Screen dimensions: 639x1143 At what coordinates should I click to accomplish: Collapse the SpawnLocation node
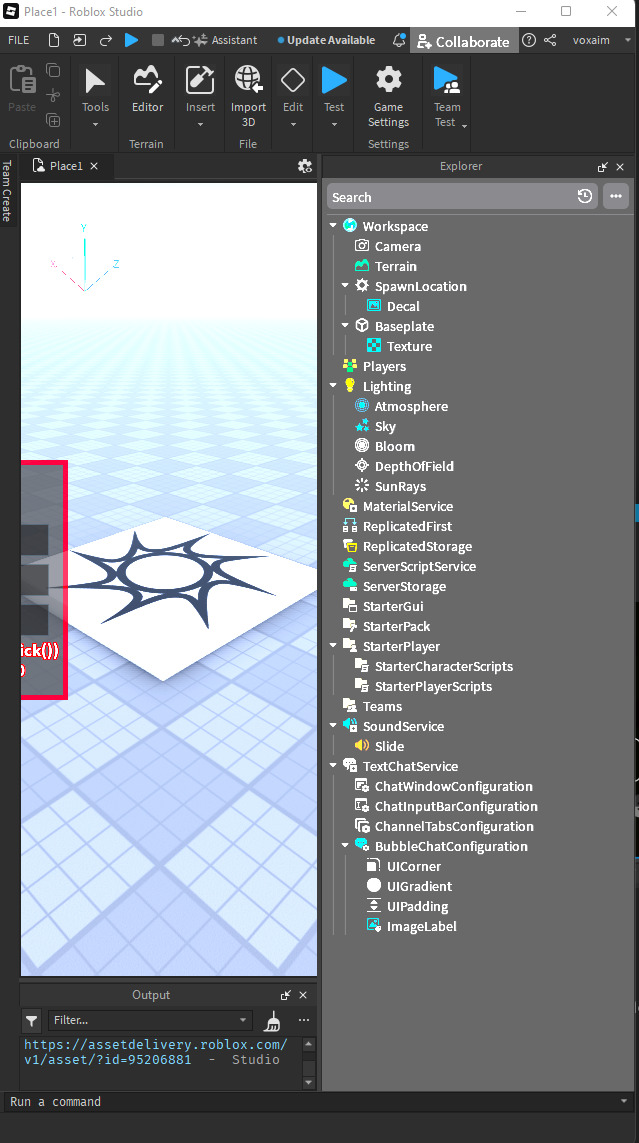345,286
